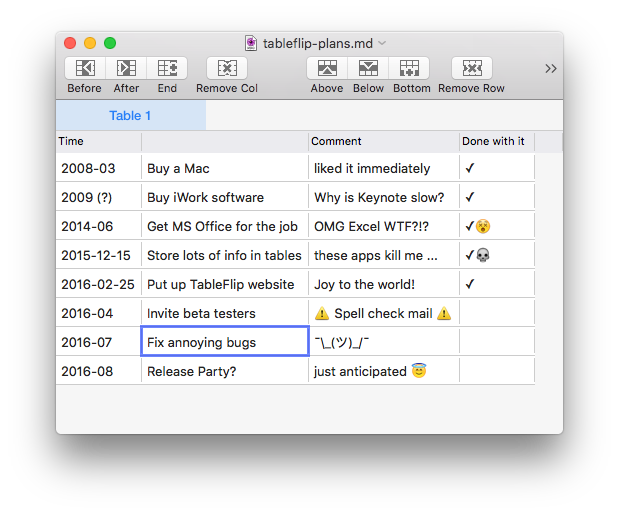Insert a row Below the selection
619x514 pixels.
[368, 68]
